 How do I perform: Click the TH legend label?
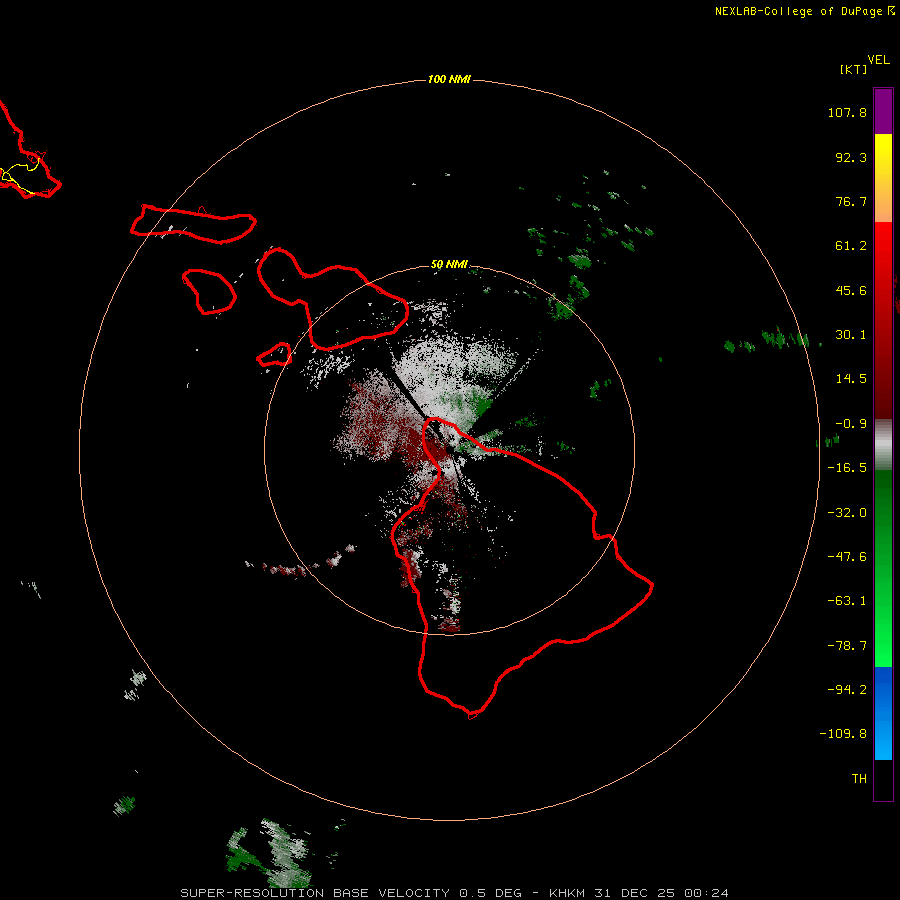[859, 779]
